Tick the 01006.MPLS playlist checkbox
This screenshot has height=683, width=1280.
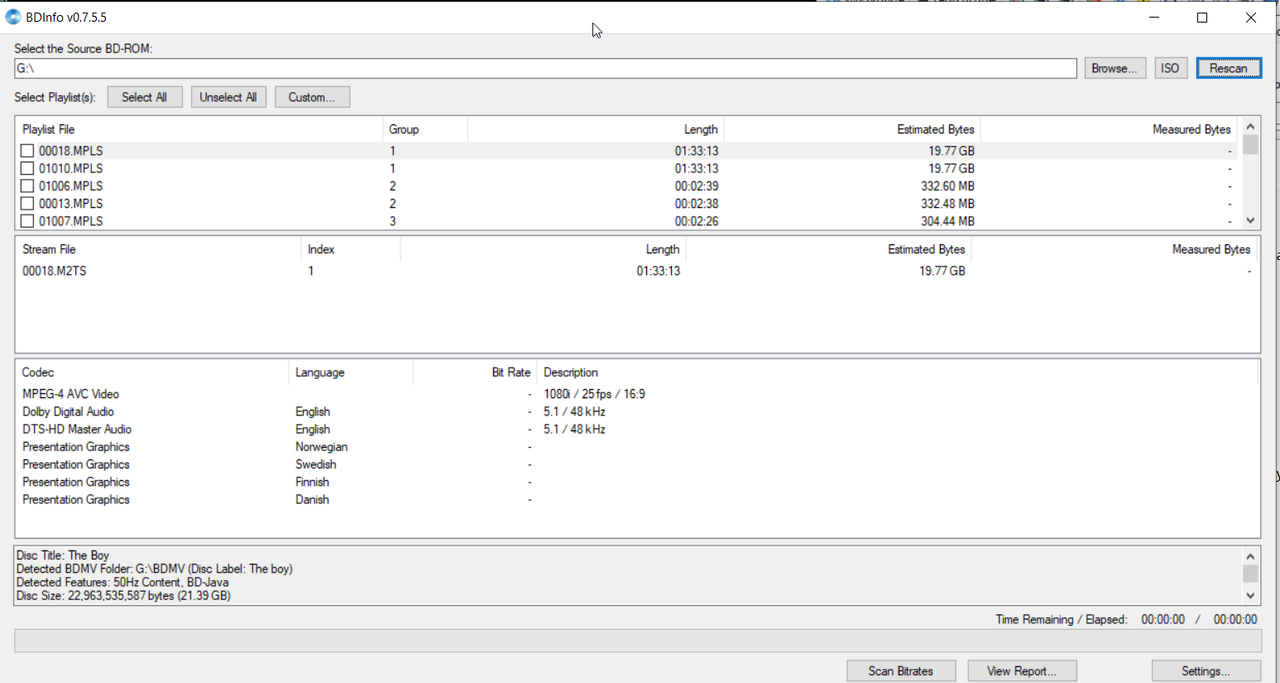[x=28, y=186]
